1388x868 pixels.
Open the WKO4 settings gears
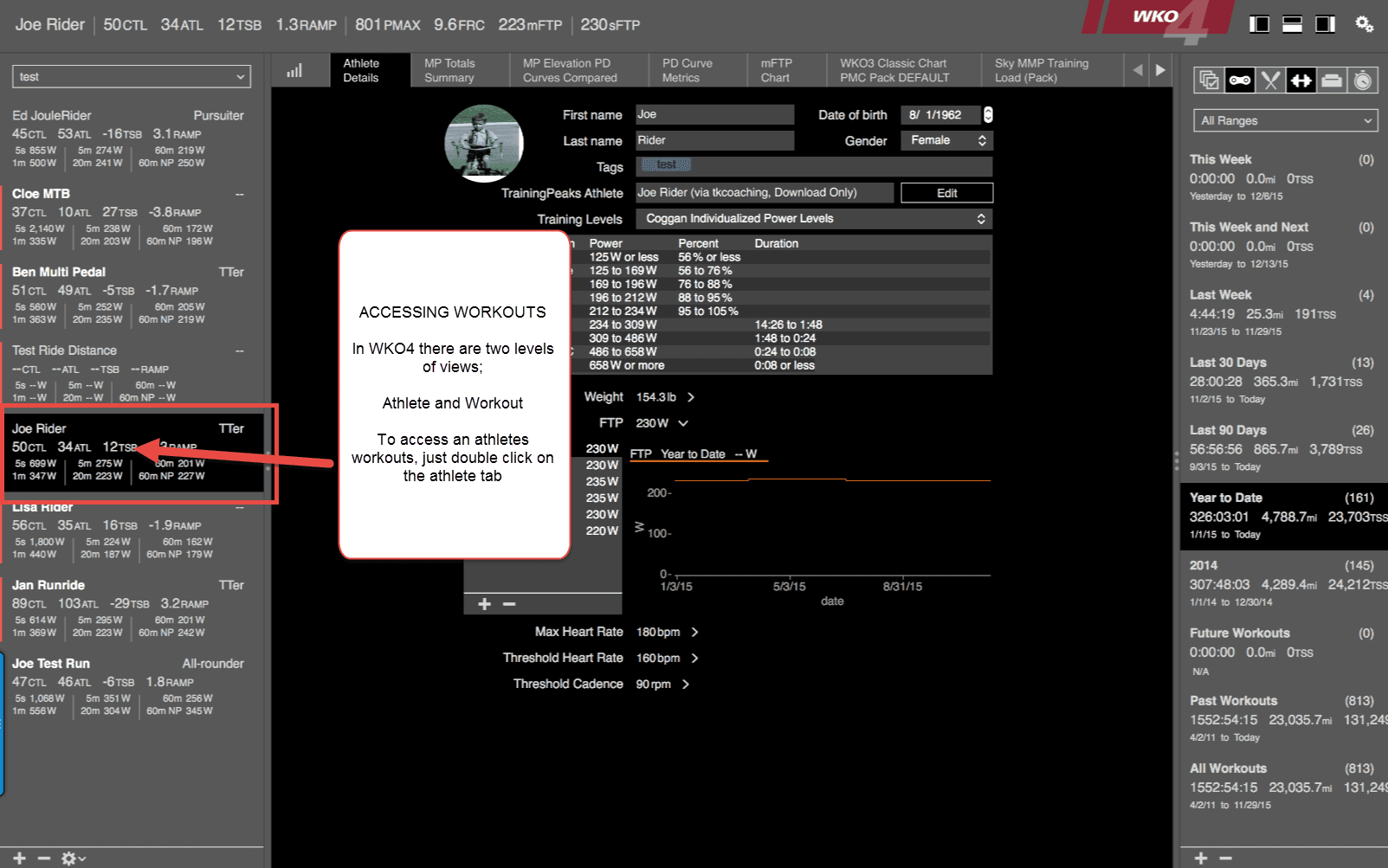(x=1364, y=24)
